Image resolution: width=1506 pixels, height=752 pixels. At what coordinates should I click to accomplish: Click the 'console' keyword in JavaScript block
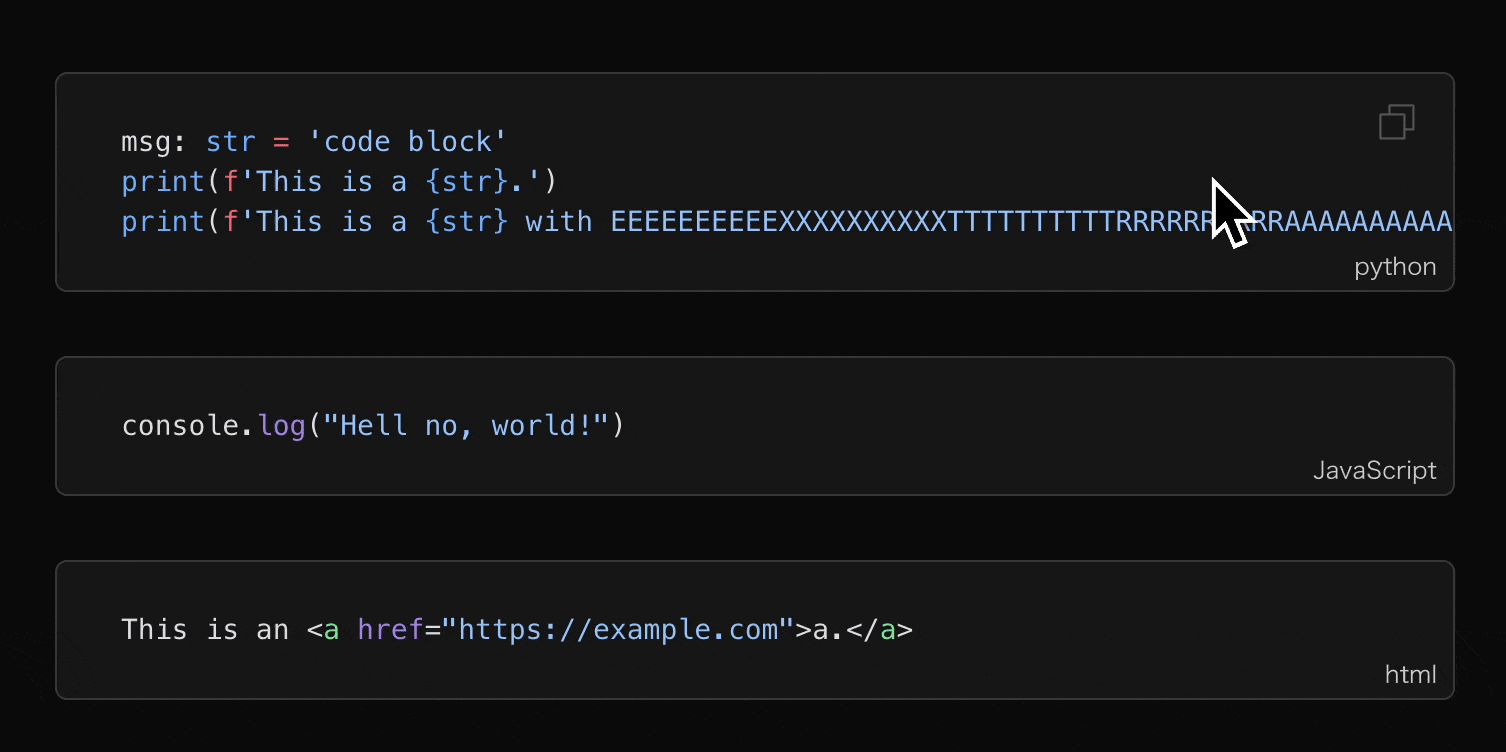(180, 426)
